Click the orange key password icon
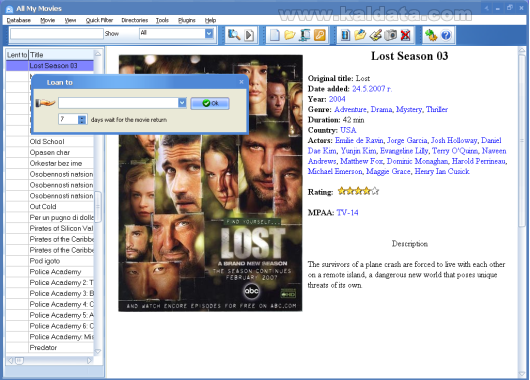530x380 pixels. click(319, 35)
